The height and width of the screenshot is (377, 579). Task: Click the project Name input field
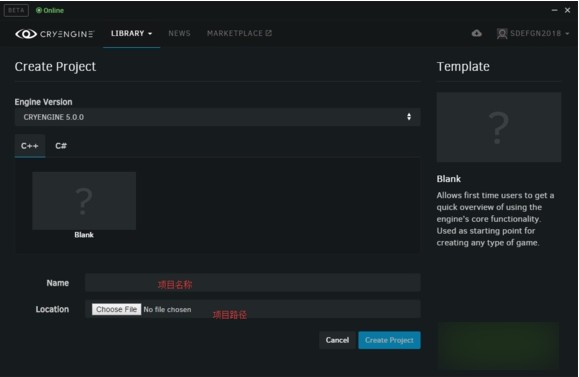(x=253, y=283)
